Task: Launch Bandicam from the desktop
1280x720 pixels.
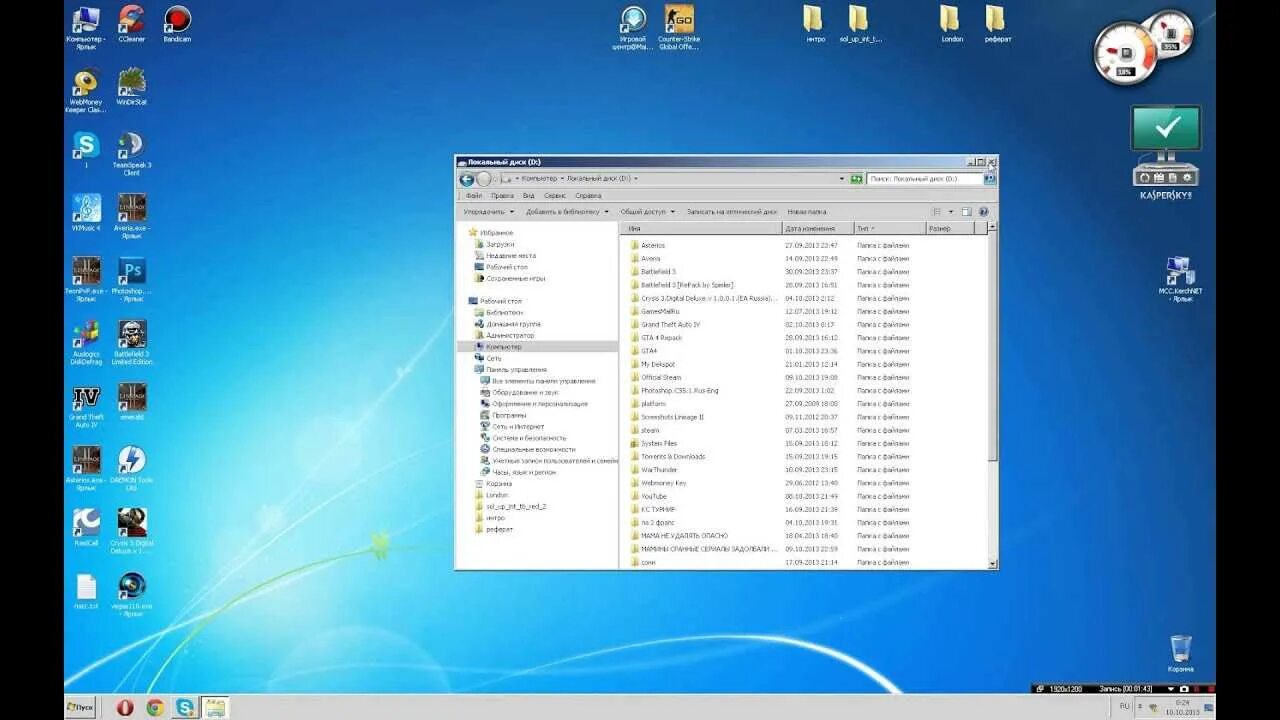Action: (x=177, y=25)
